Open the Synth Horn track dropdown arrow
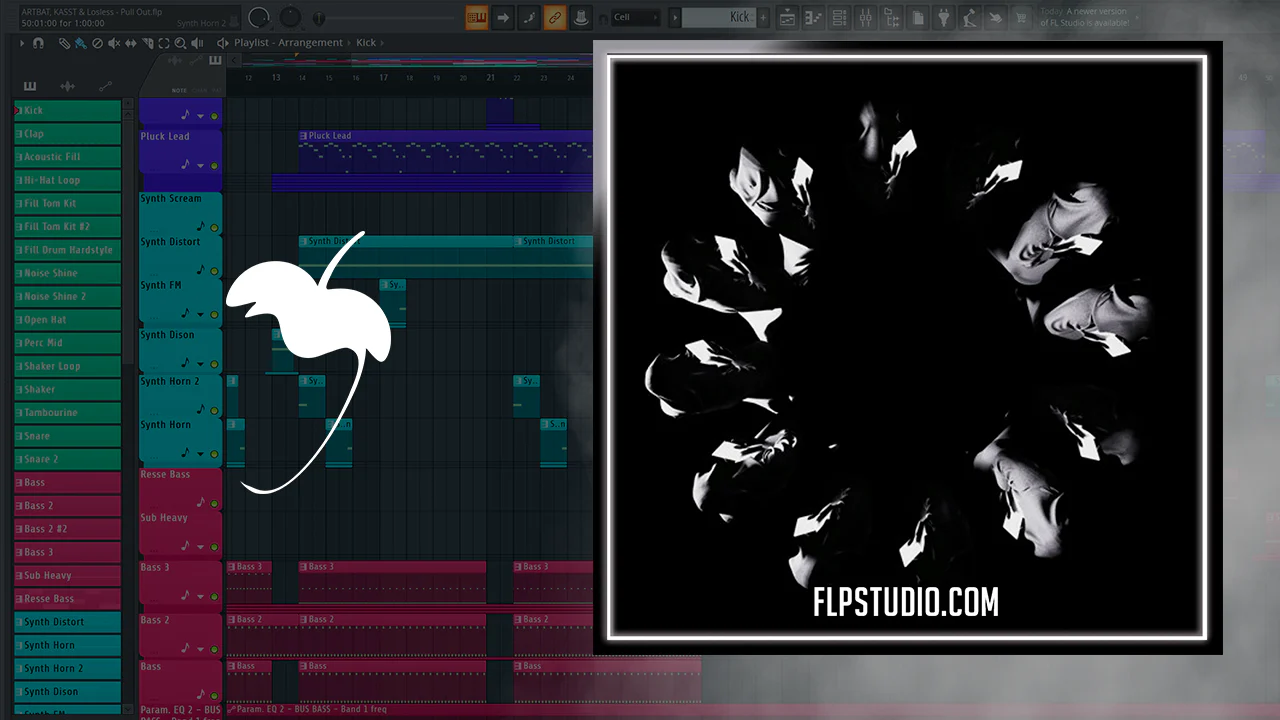Image resolution: width=1280 pixels, height=720 pixels. (200, 455)
